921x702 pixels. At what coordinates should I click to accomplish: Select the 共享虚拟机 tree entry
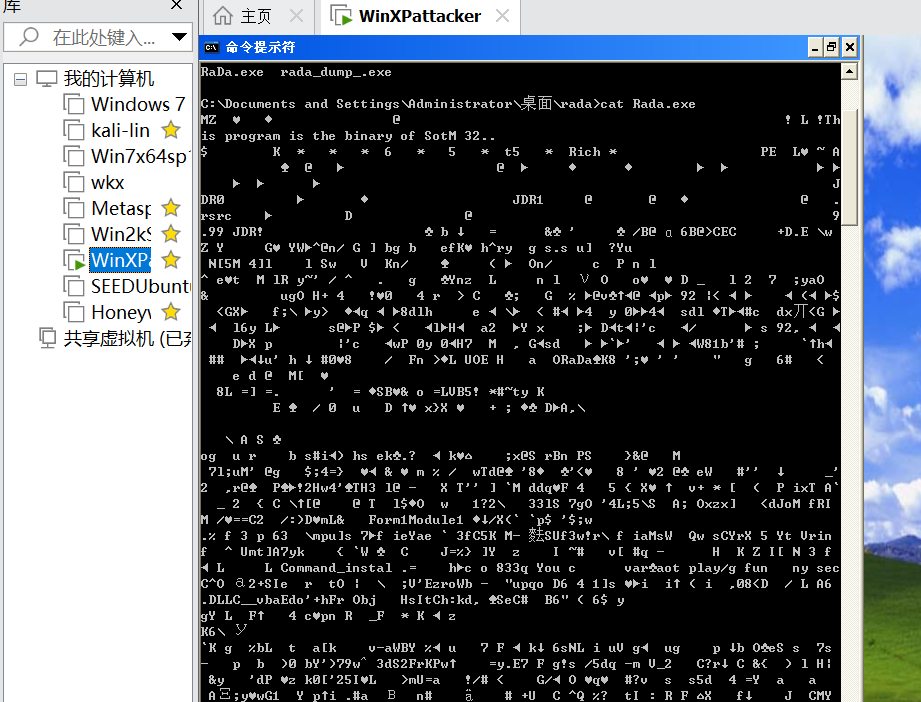coord(127,338)
